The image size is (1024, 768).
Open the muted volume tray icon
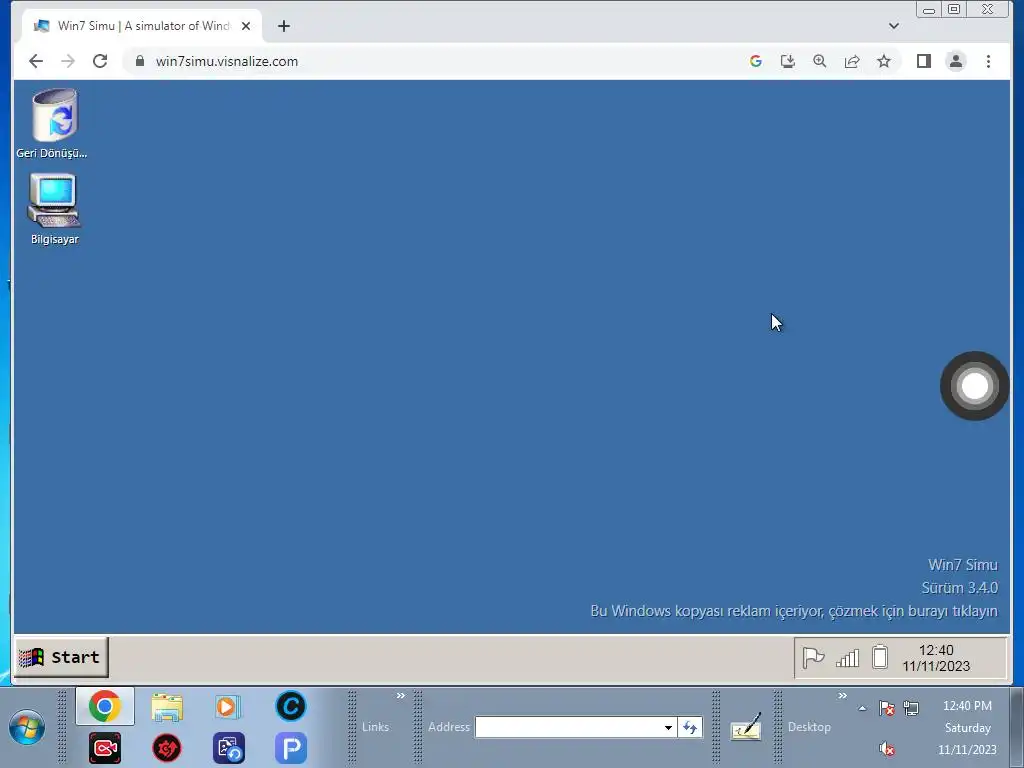886,748
